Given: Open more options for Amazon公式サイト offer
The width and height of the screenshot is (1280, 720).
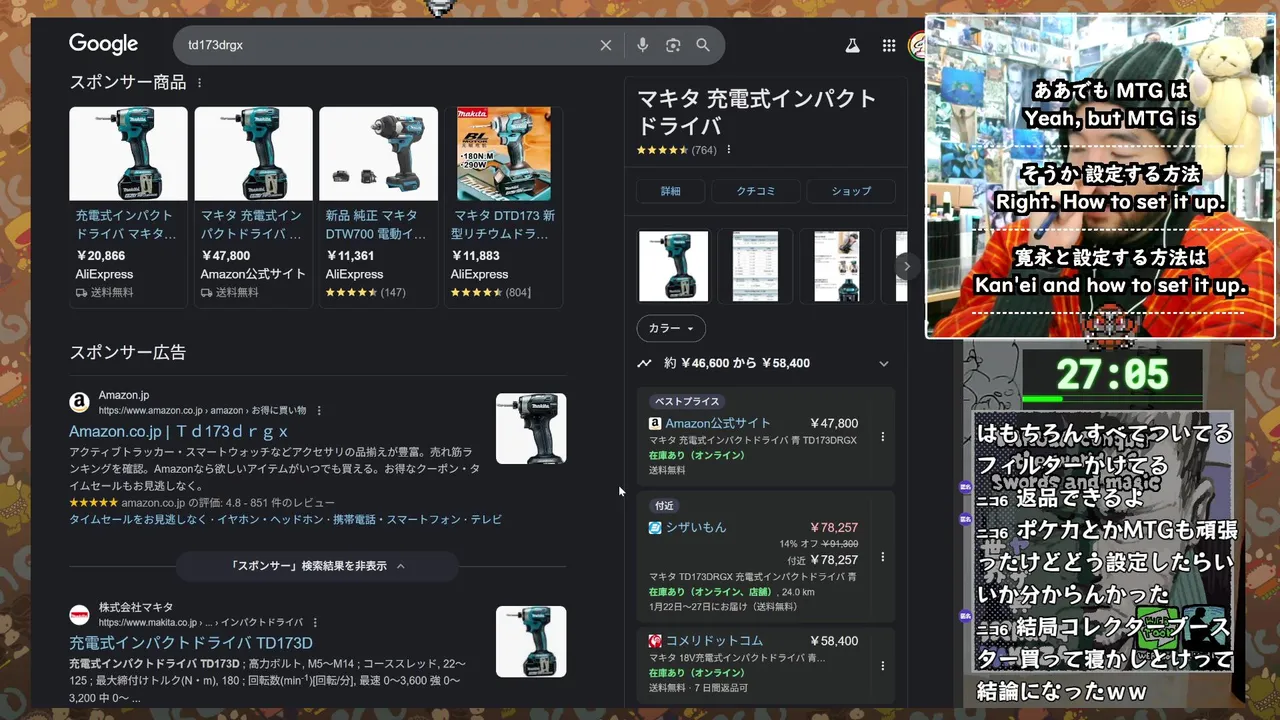Looking at the screenshot, I should [x=882, y=437].
